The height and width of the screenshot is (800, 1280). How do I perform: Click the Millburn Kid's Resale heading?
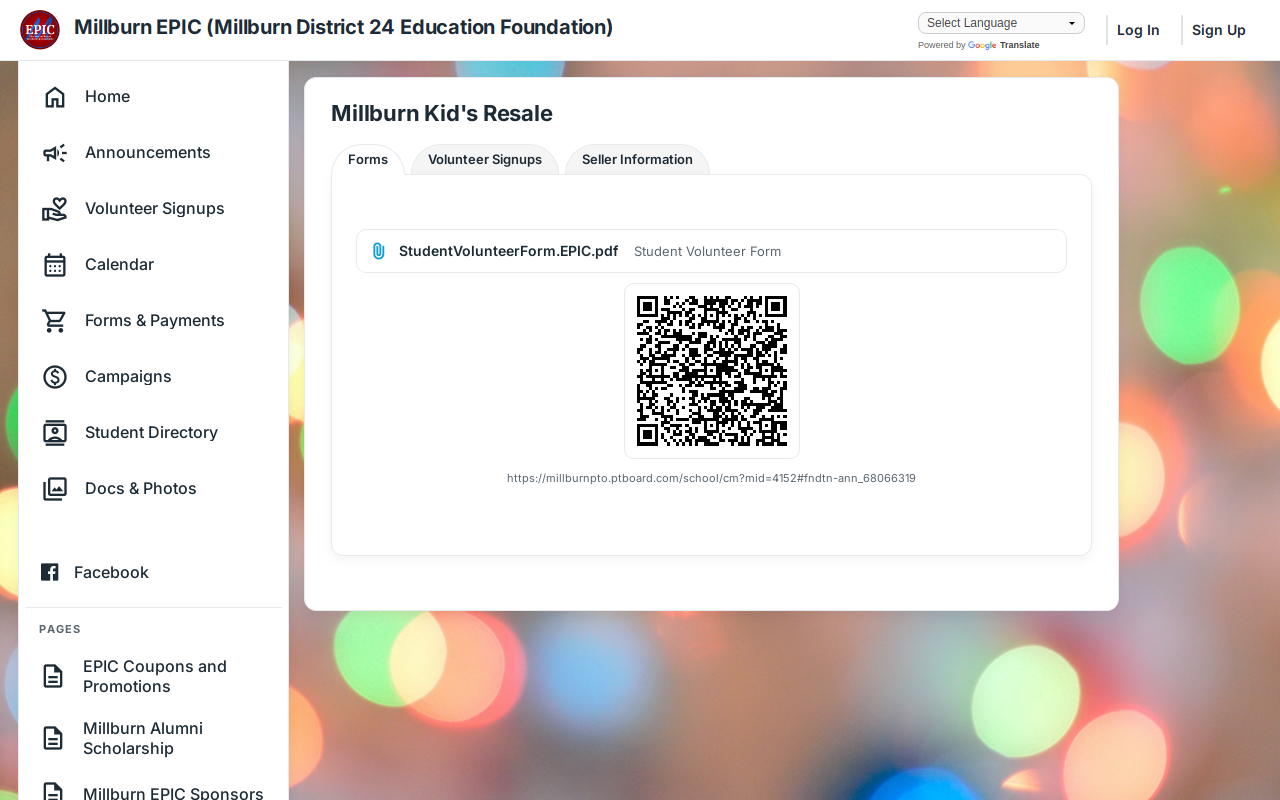(x=442, y=114)
